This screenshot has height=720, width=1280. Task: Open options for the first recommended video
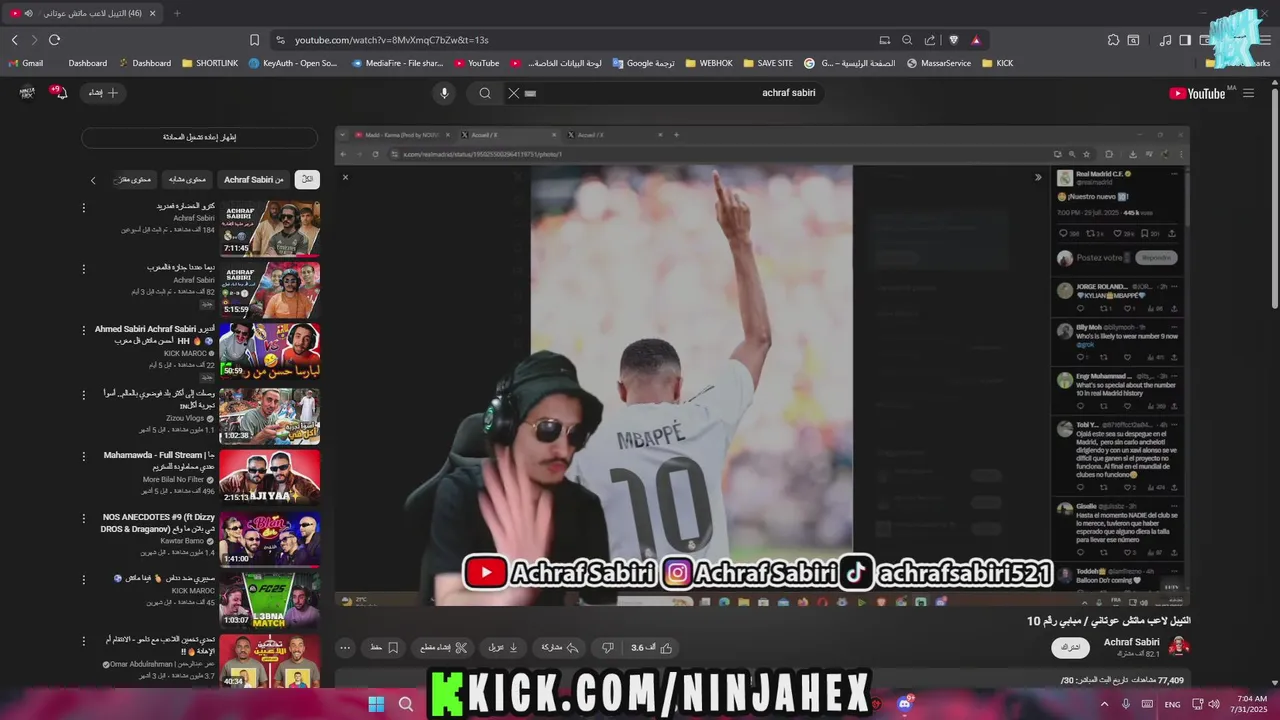point(84,208)
